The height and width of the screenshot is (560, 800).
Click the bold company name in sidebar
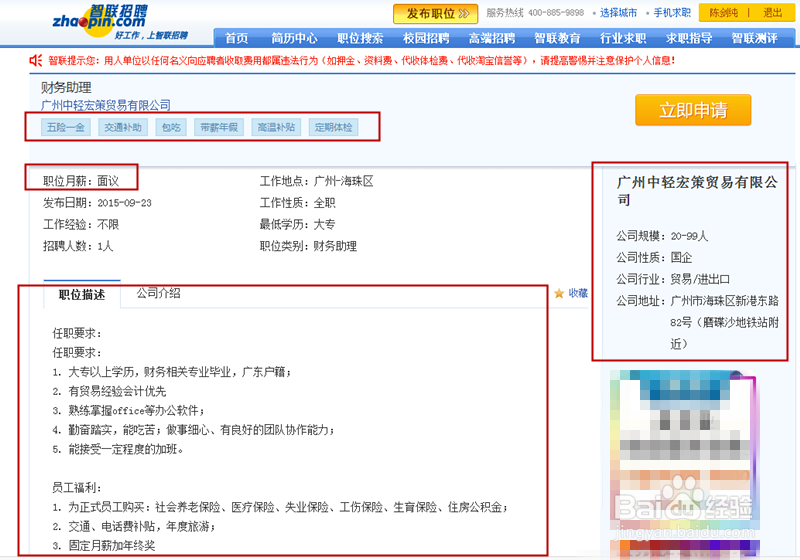point(697,191)
